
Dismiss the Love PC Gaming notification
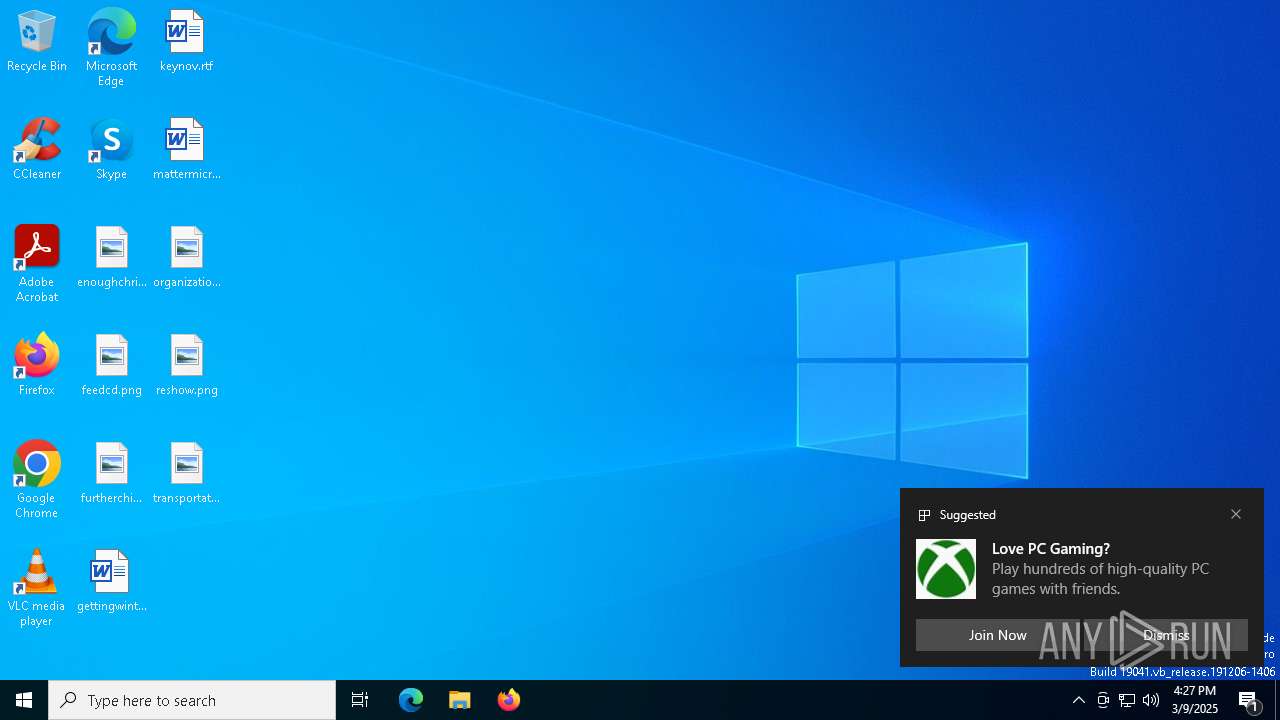coord(1166,635)
